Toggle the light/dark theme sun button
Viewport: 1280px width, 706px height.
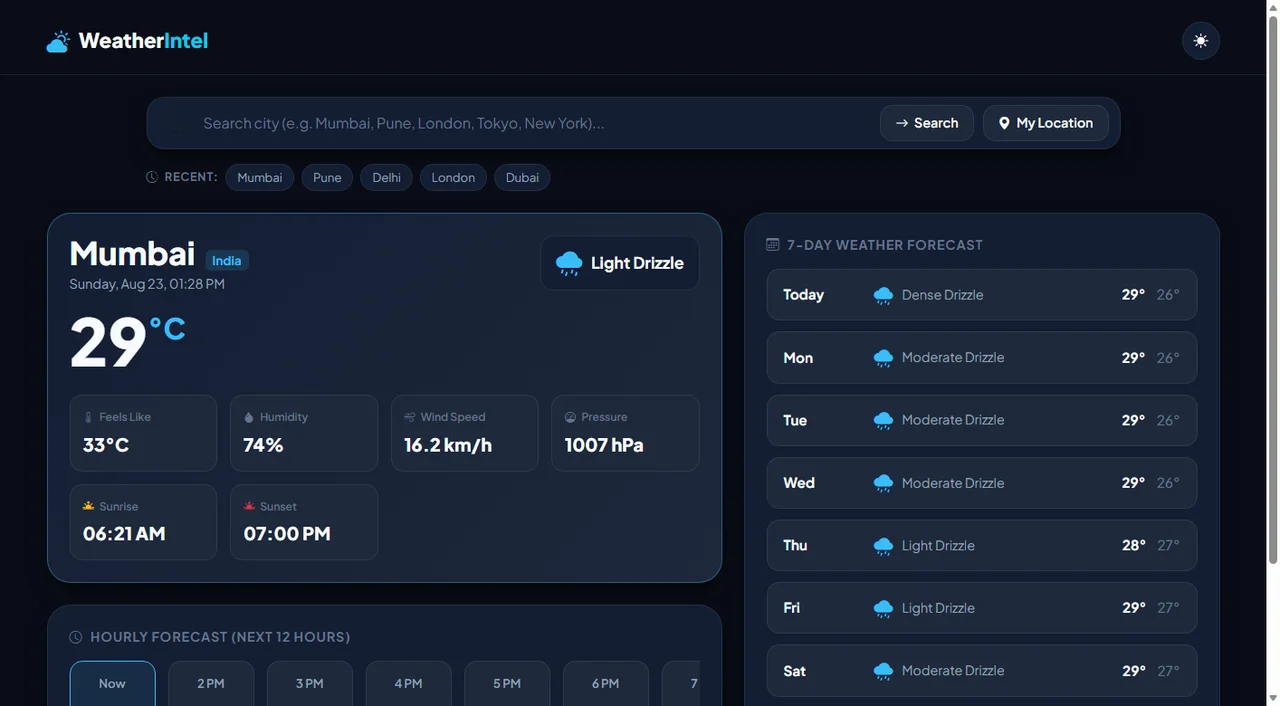click(x=1201, y=41)
